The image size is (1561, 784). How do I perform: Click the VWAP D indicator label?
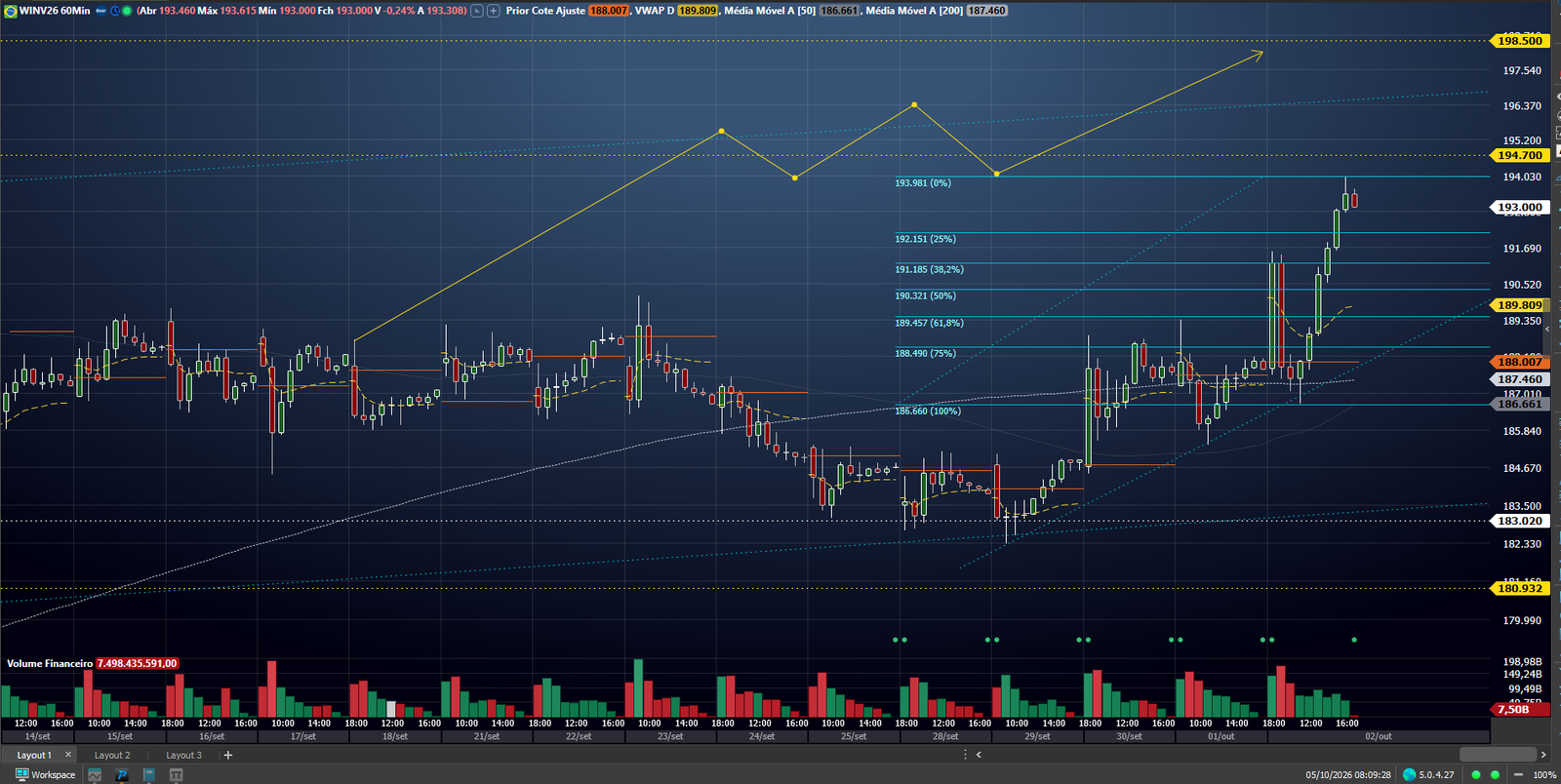(x=655, y=11)
